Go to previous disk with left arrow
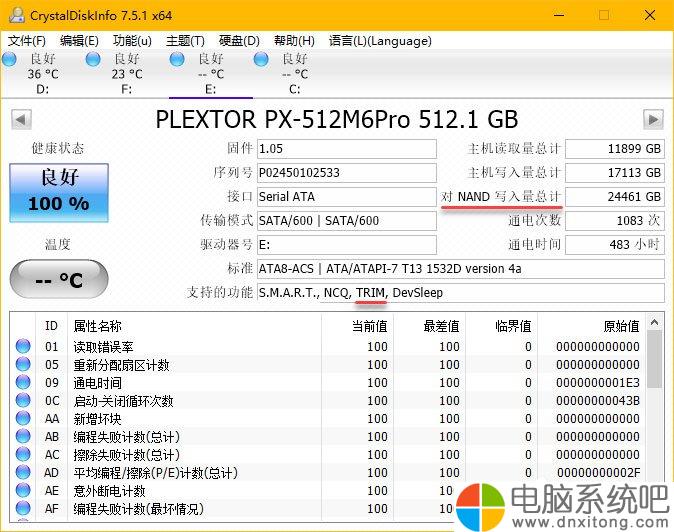This screenshot has height=532, width=674. click(21, 119)
